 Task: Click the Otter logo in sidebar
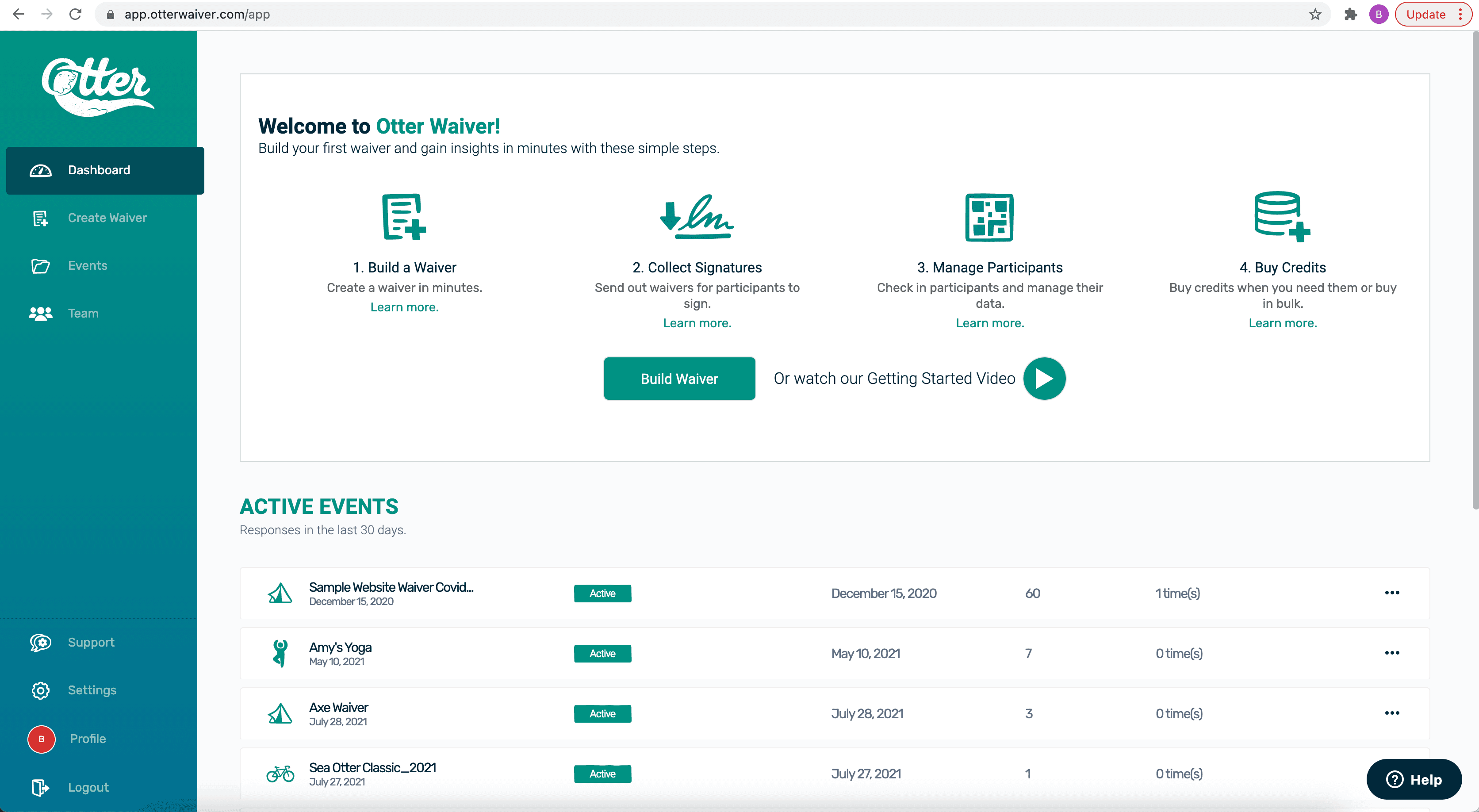click(x=98, y=87)
